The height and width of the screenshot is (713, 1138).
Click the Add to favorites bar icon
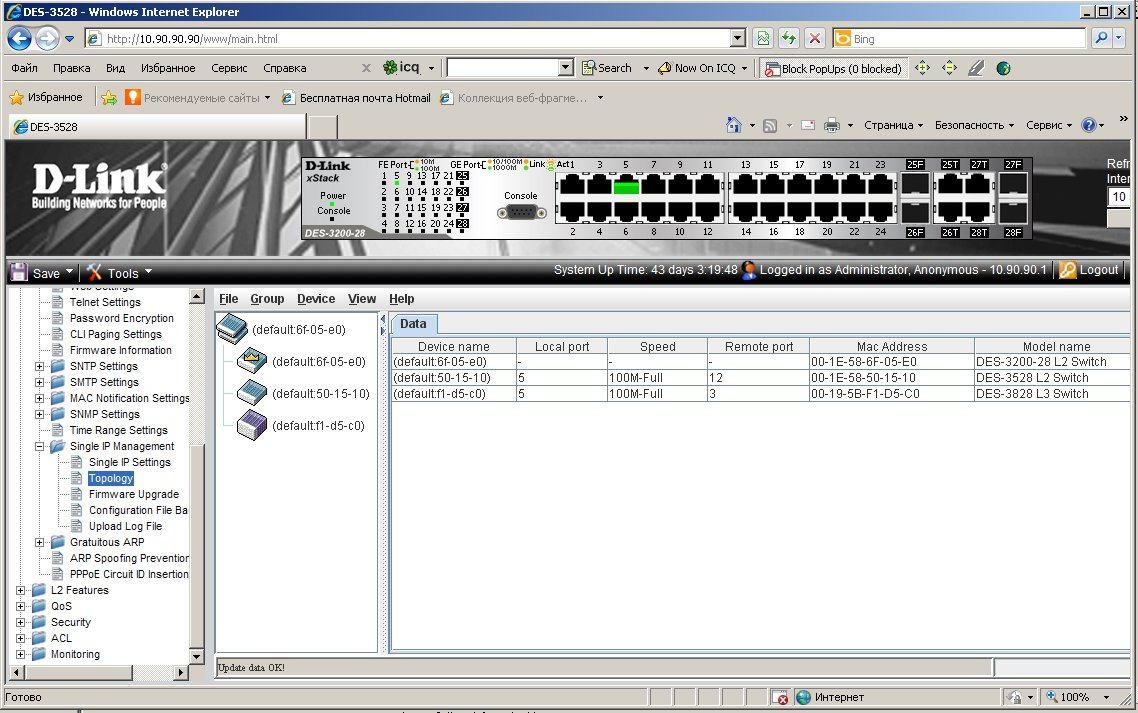click(109, 97)
